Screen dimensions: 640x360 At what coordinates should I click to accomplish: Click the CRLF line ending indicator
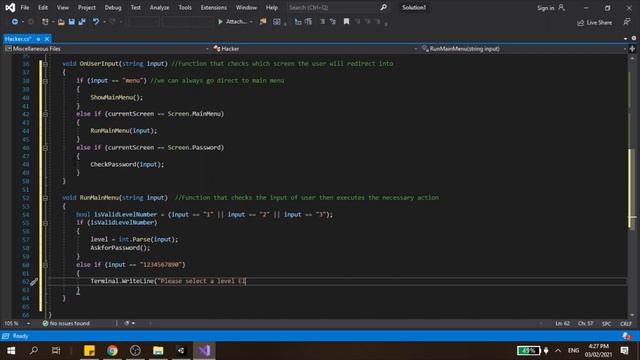tap(626, 323)
